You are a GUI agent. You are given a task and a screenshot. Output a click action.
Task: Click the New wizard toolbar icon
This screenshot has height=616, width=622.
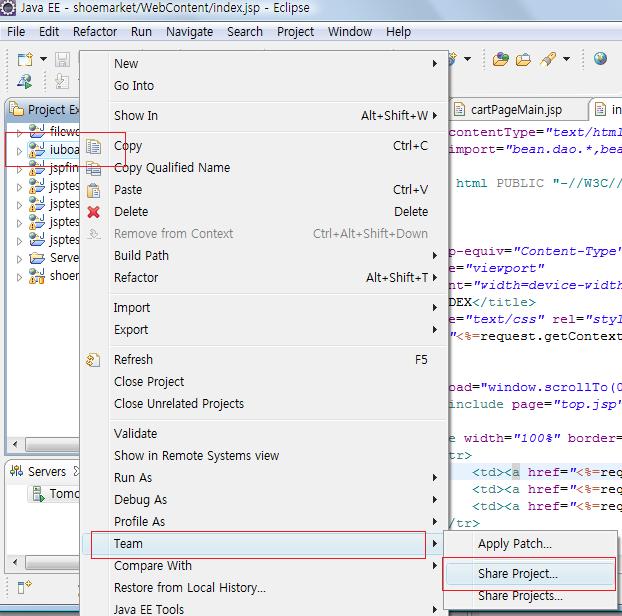pos(25,59)
